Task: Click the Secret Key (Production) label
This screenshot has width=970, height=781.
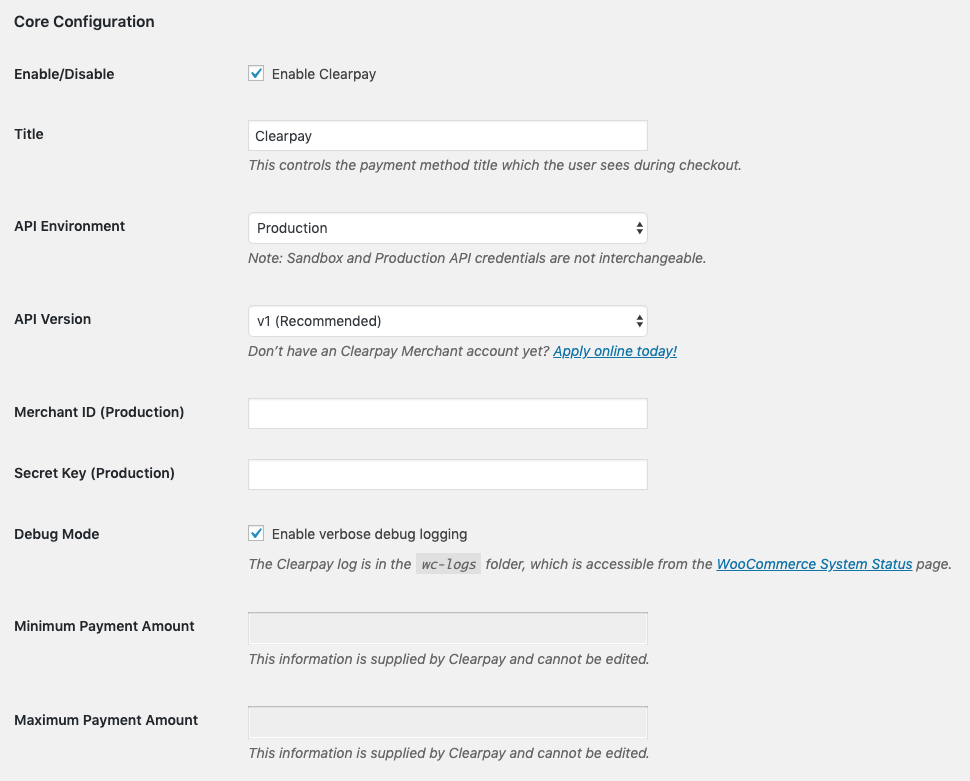Action: 94,473
